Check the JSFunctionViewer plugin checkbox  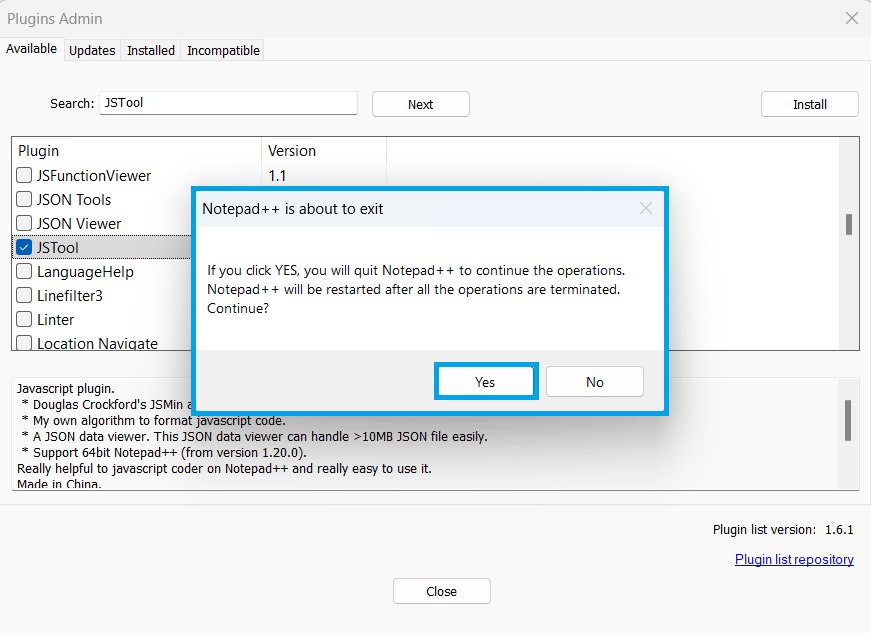(23, 175)
